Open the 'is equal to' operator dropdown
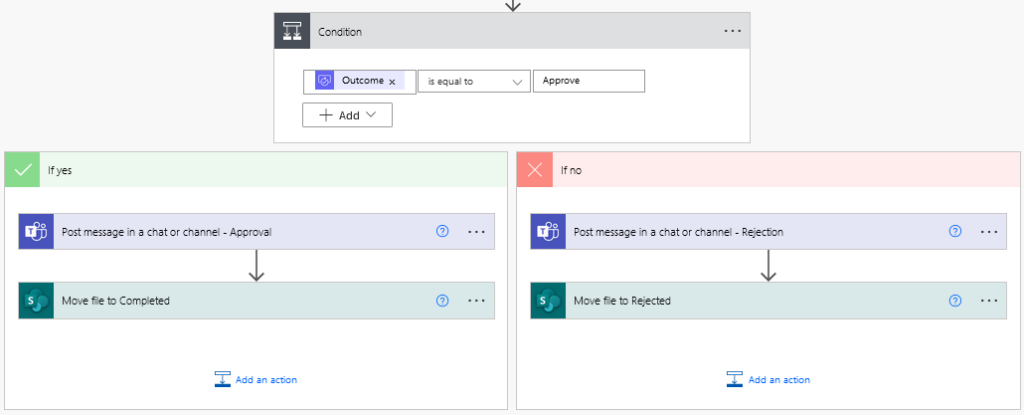Screen dimensions: 1024x415 click(x=474, y=82)
